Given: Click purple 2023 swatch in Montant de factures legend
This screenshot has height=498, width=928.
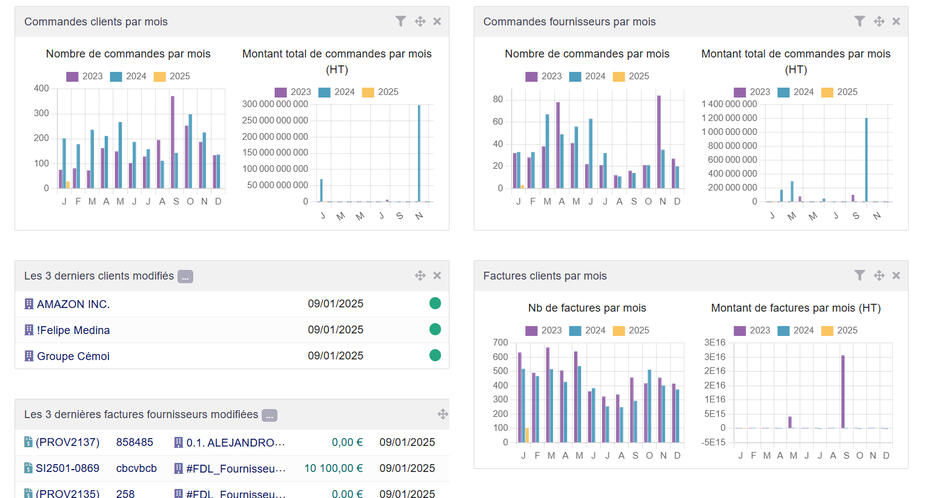Looking at the screenshot, I should tap(740, 330).
